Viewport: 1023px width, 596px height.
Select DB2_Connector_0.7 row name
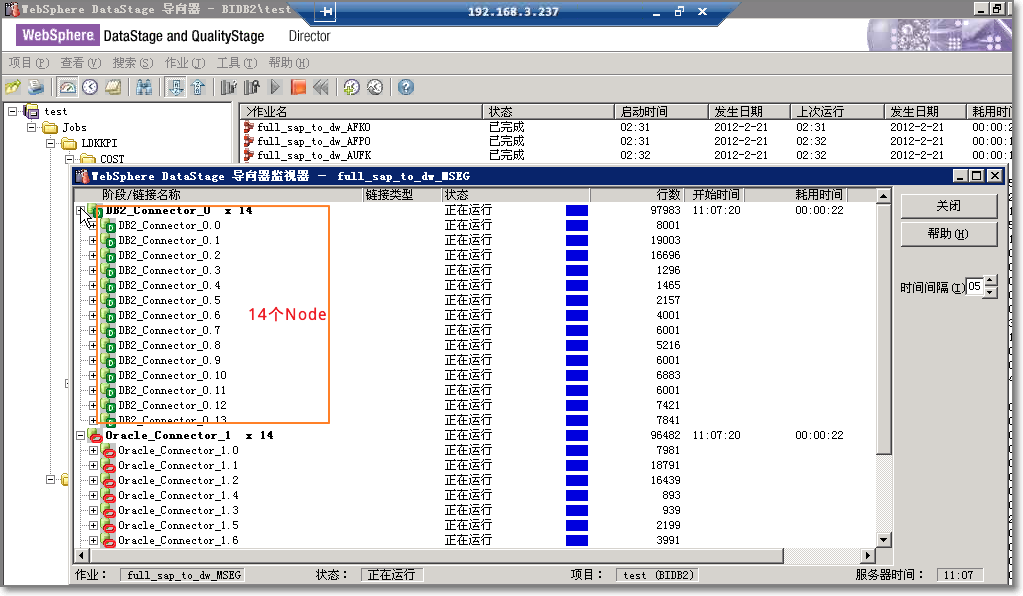(170, 331)
